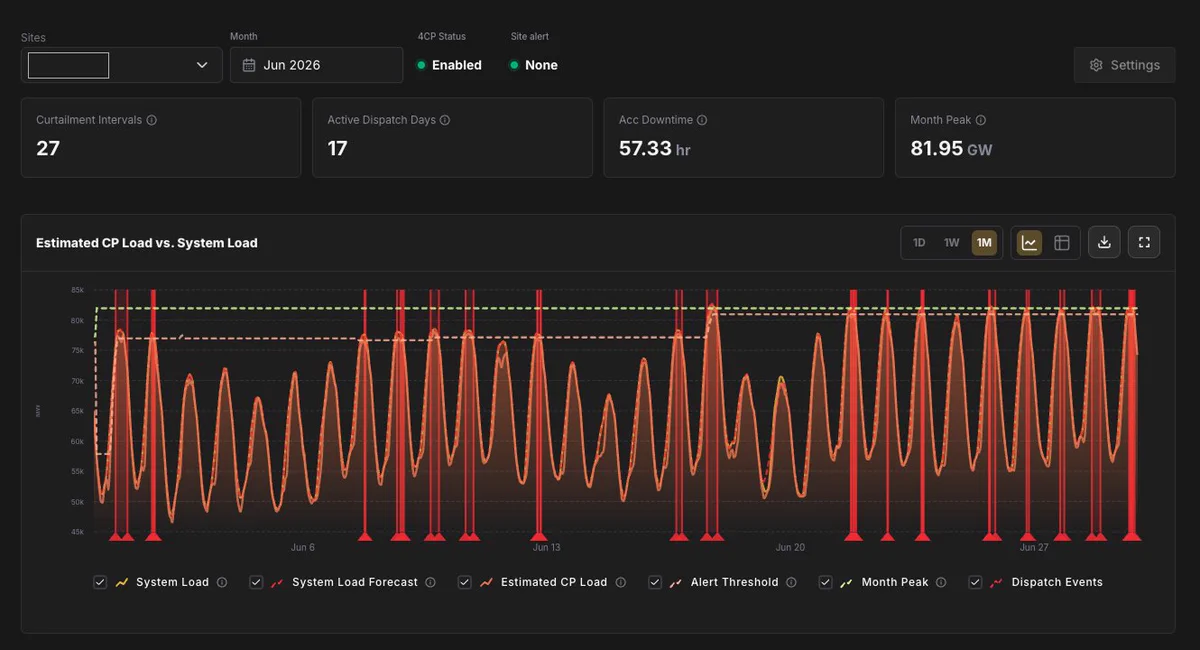The width and height of the screenshot is (1200, 650).
Task: Click the Dispatch Events legend label
Action: 1057,582
